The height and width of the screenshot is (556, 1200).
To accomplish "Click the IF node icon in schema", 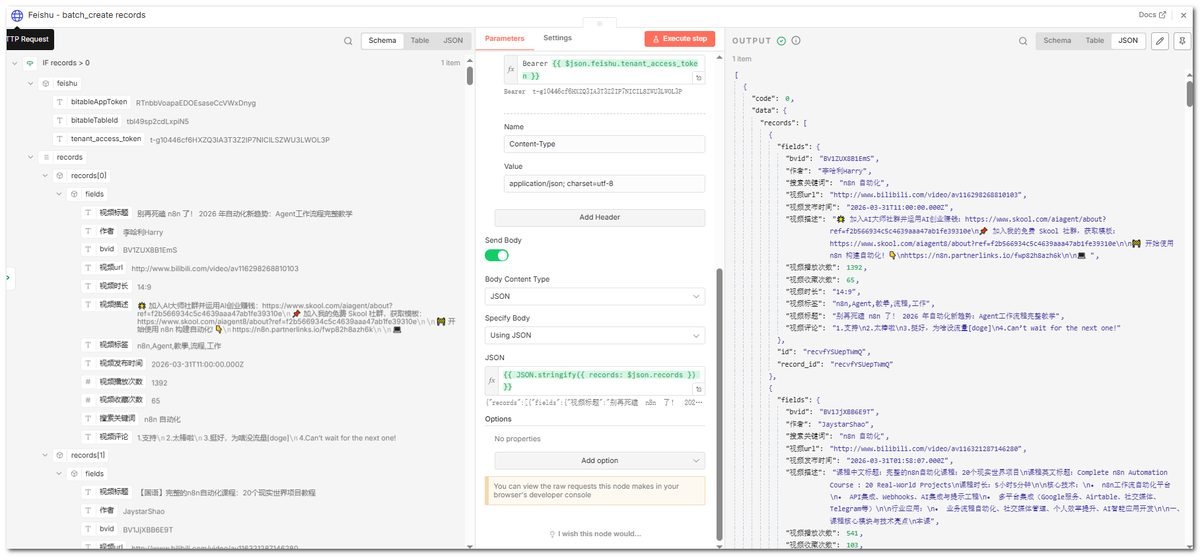I will coord(31,62).
